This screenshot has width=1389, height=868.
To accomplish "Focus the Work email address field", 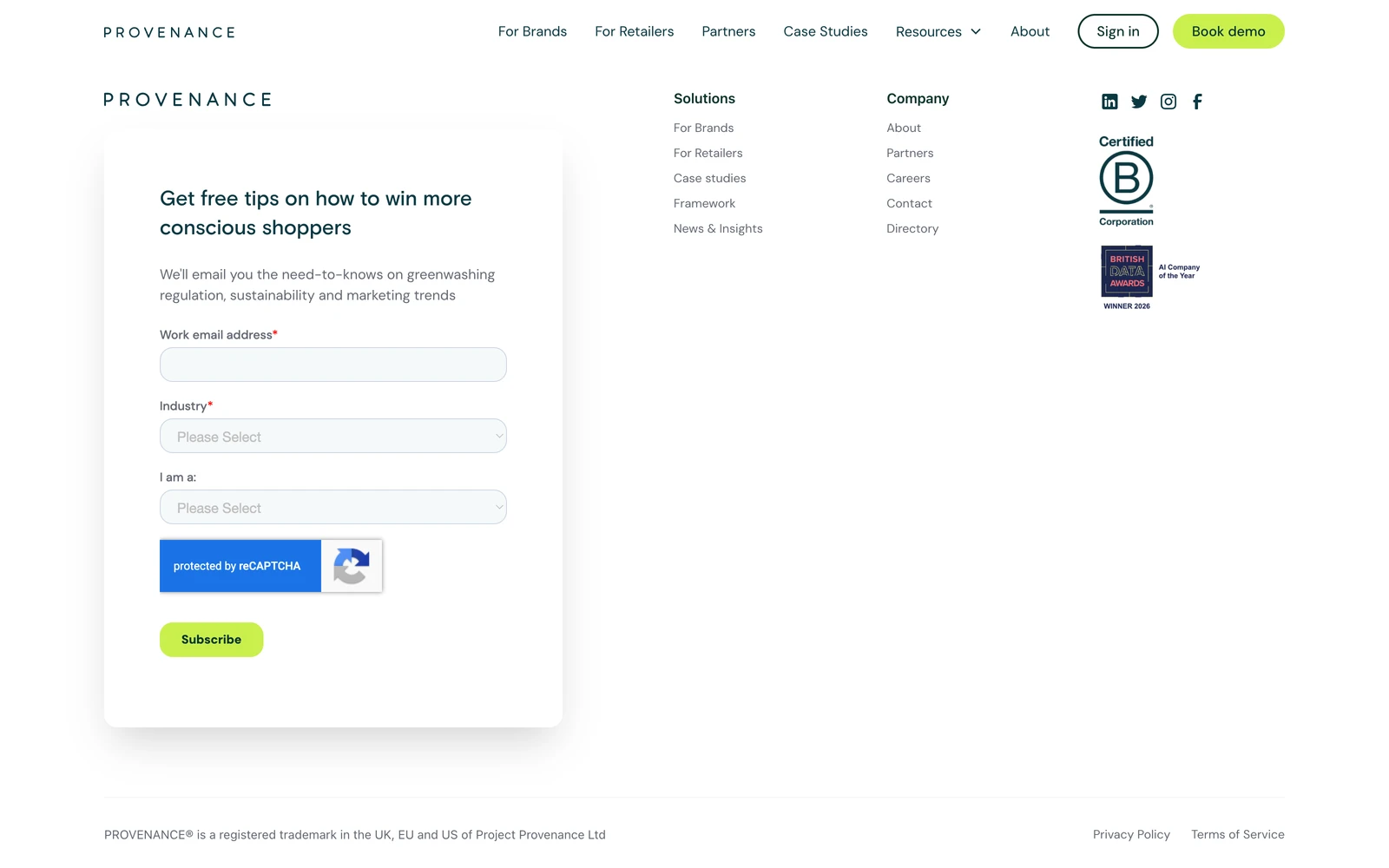I will pyautogui.click(x=333, y=365).
